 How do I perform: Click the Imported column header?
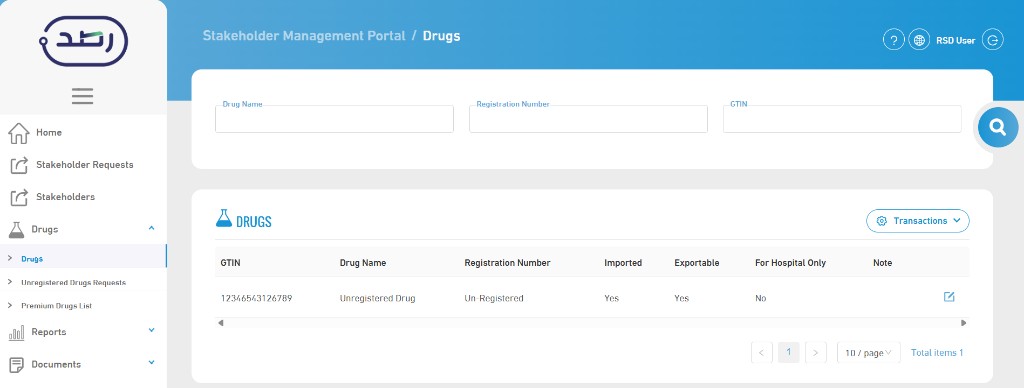pos(623,263)
